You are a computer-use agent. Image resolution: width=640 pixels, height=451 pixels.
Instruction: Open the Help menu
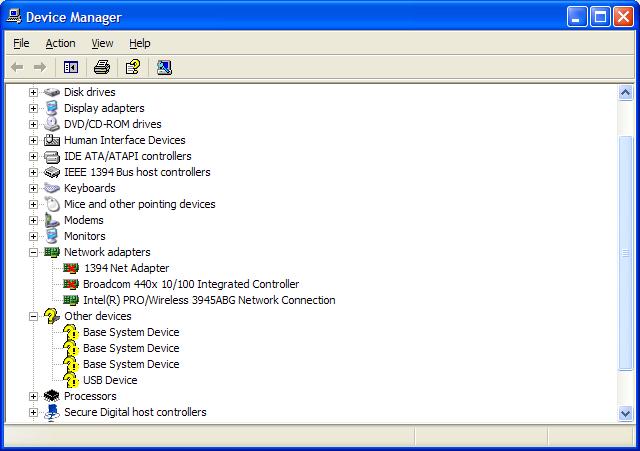tap(140, 43)
